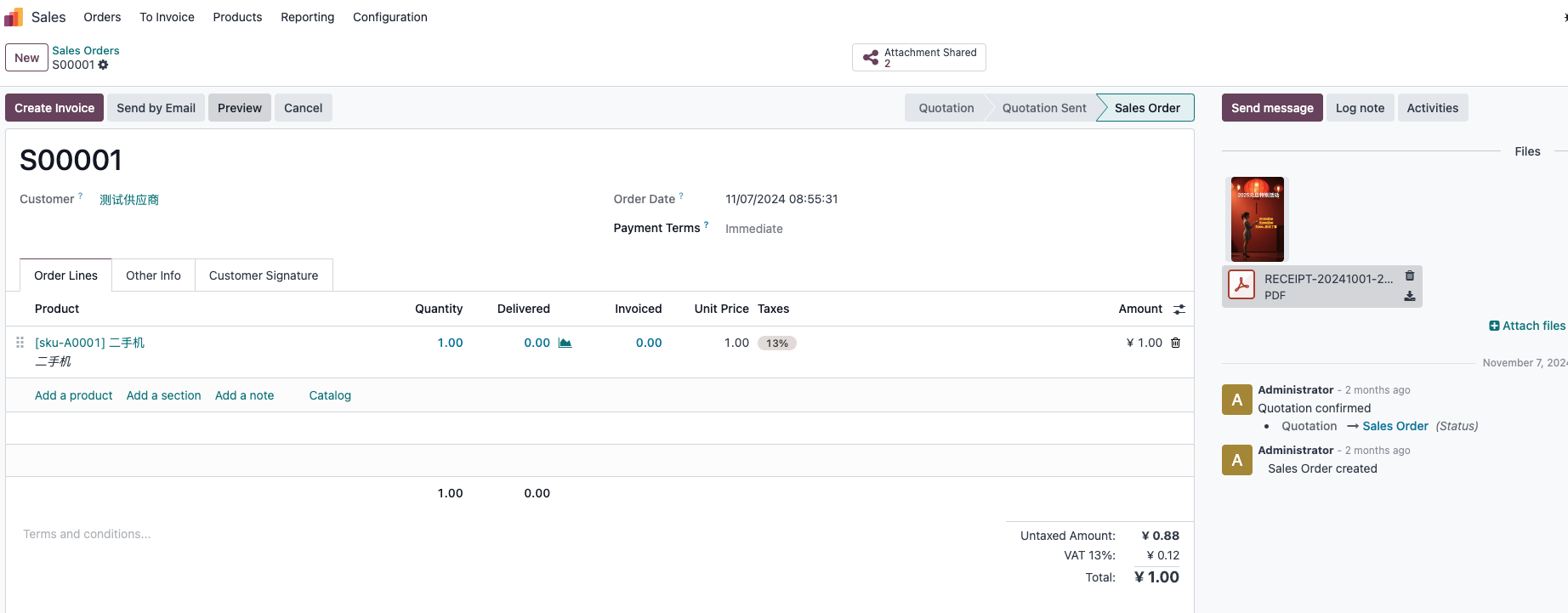Click the ¥ 1.00 line amount
This screenshot has width=1568, height=613.
pos(1144,343)
